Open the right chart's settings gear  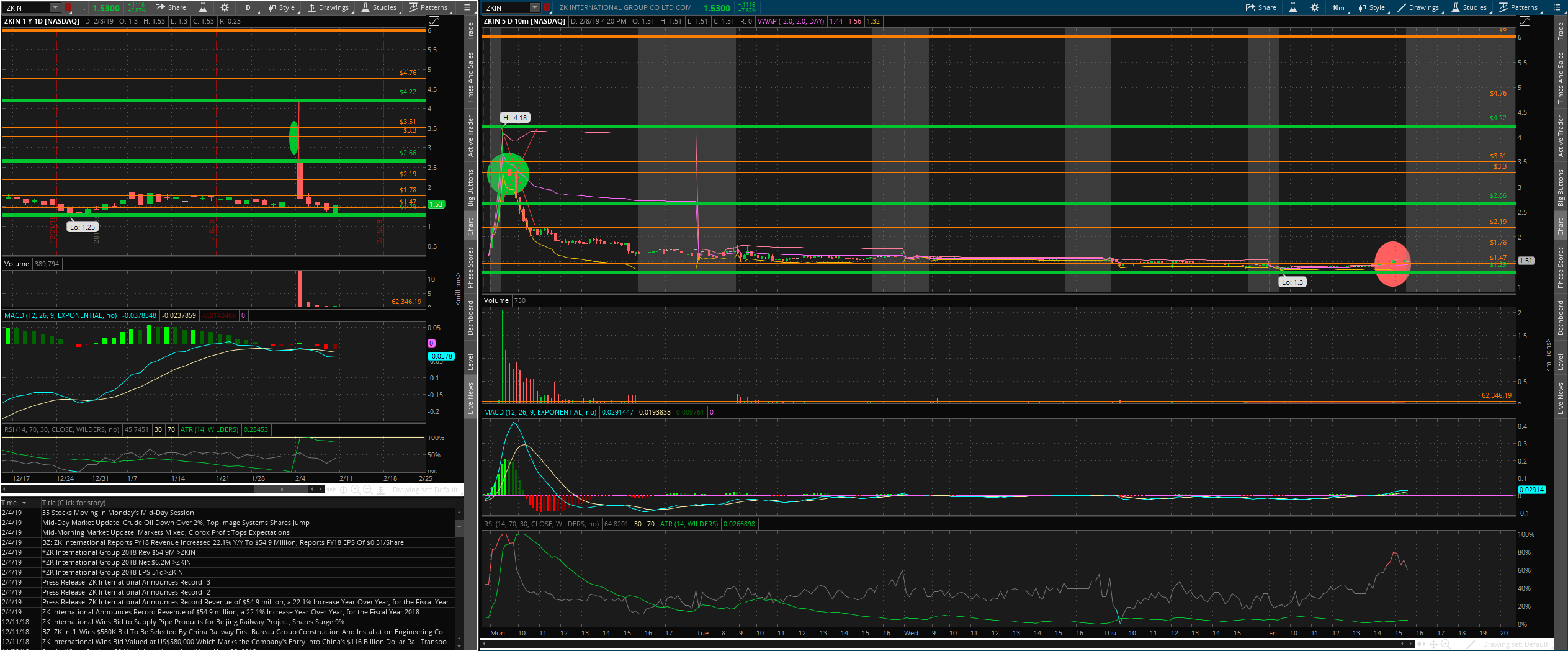tap(1314, 7)
